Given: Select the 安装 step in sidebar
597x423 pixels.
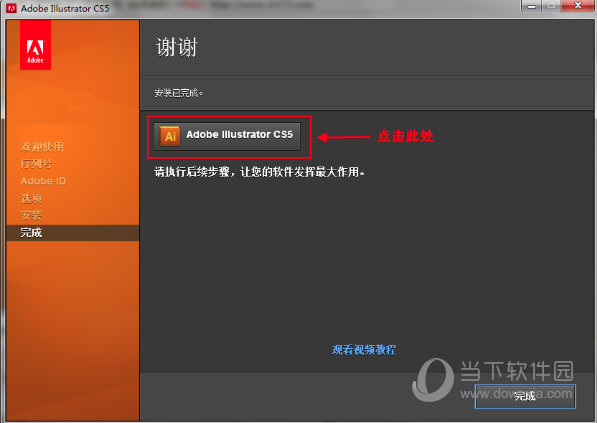Looking at the screenshot, I should (x=31, y=215).
